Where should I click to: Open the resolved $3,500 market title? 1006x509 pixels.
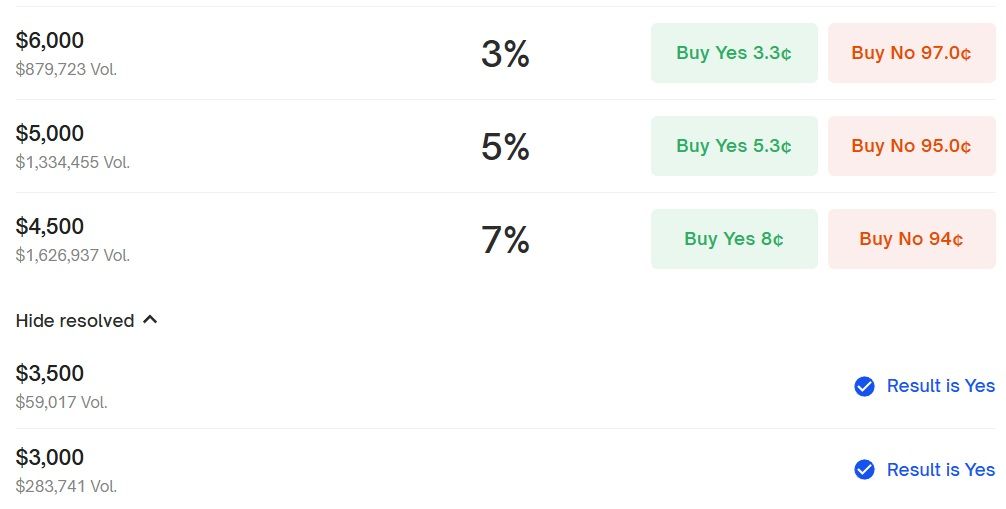click(49, 374)
